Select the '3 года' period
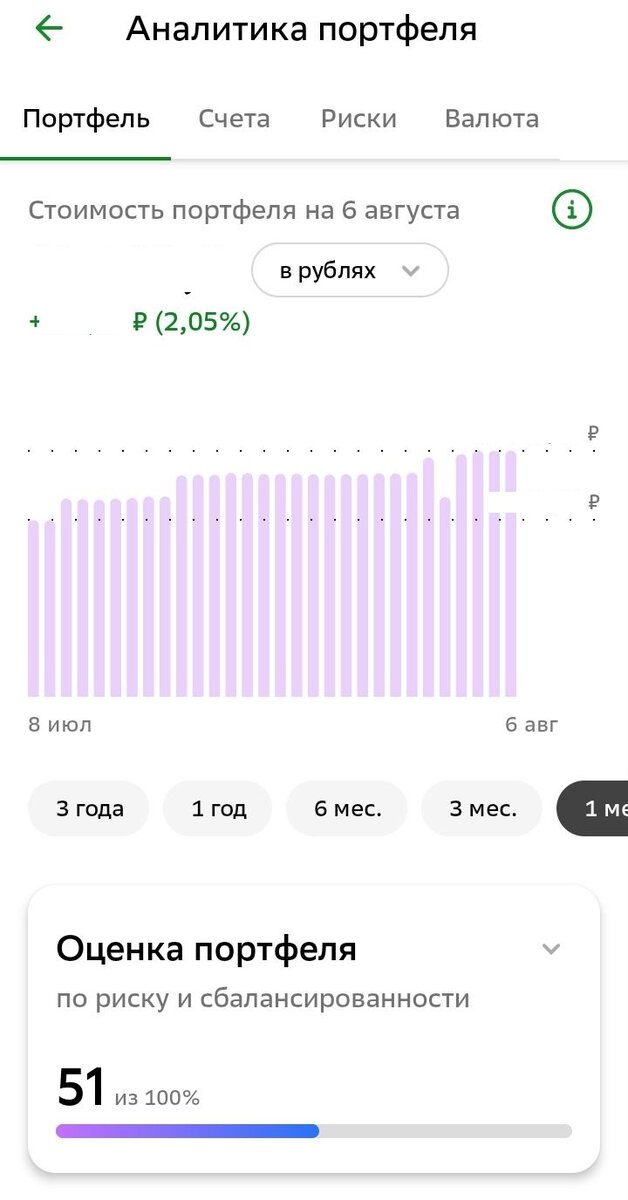The height and width of the screenshot is (1200, 628). pyautogui.click(x=89, y=808)
